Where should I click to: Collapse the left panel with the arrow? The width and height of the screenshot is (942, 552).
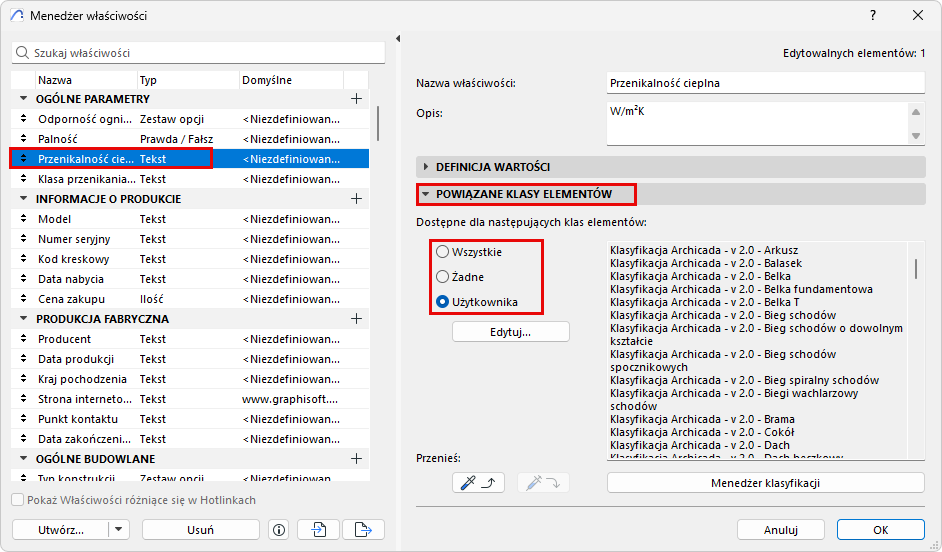398,38
